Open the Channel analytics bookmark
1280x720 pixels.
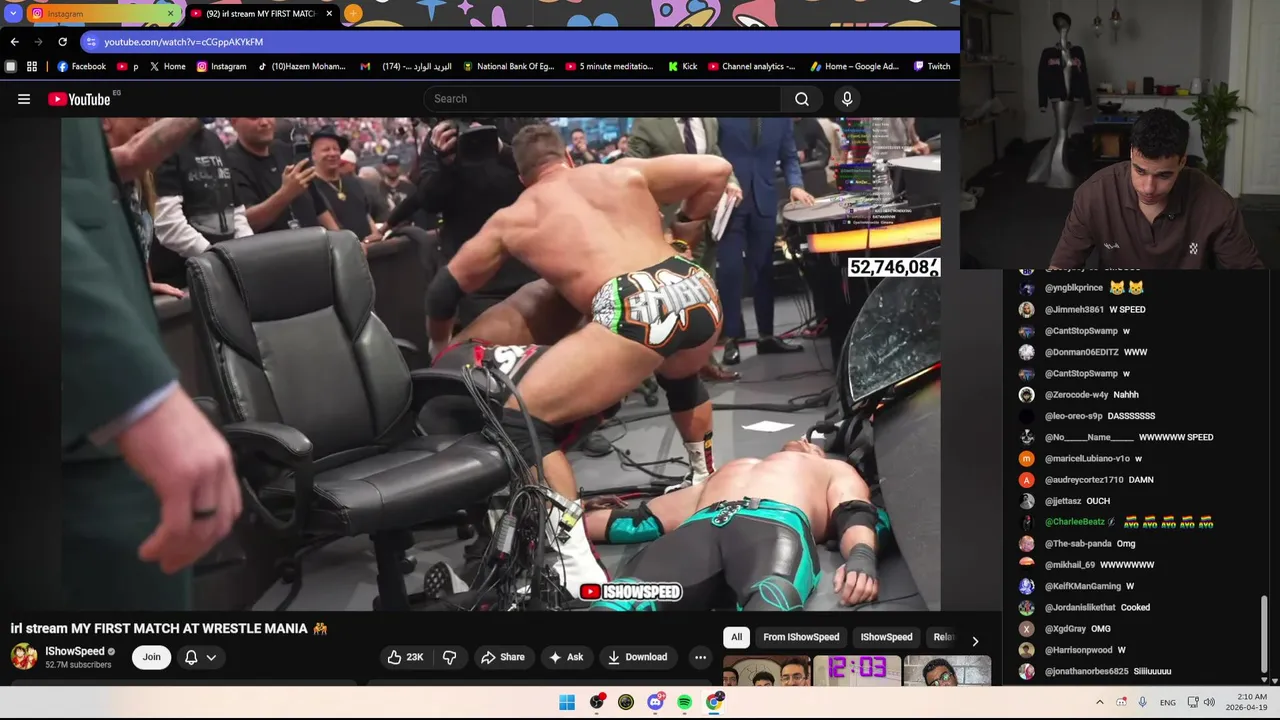tap(751, 67)
